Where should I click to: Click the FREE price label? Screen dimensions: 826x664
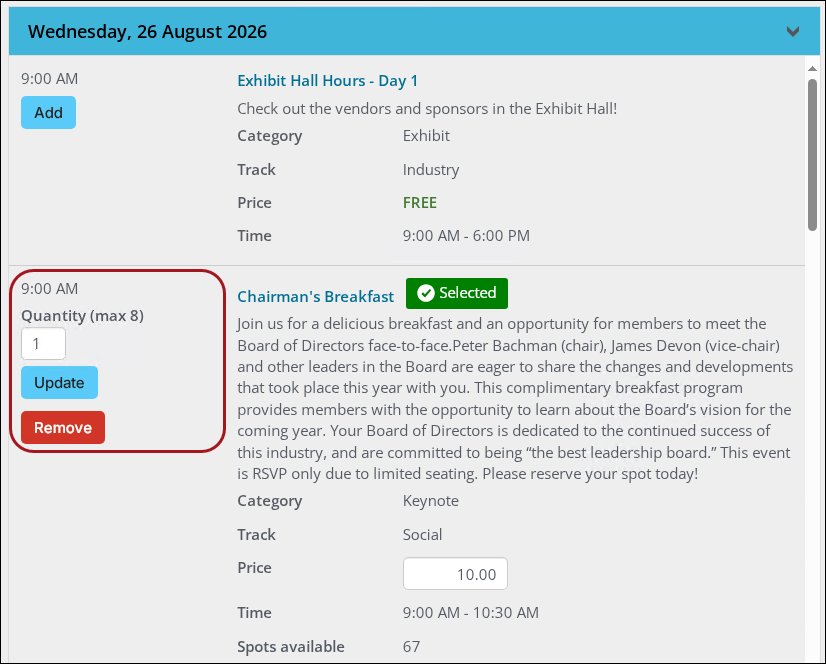[x=420, y=202]
